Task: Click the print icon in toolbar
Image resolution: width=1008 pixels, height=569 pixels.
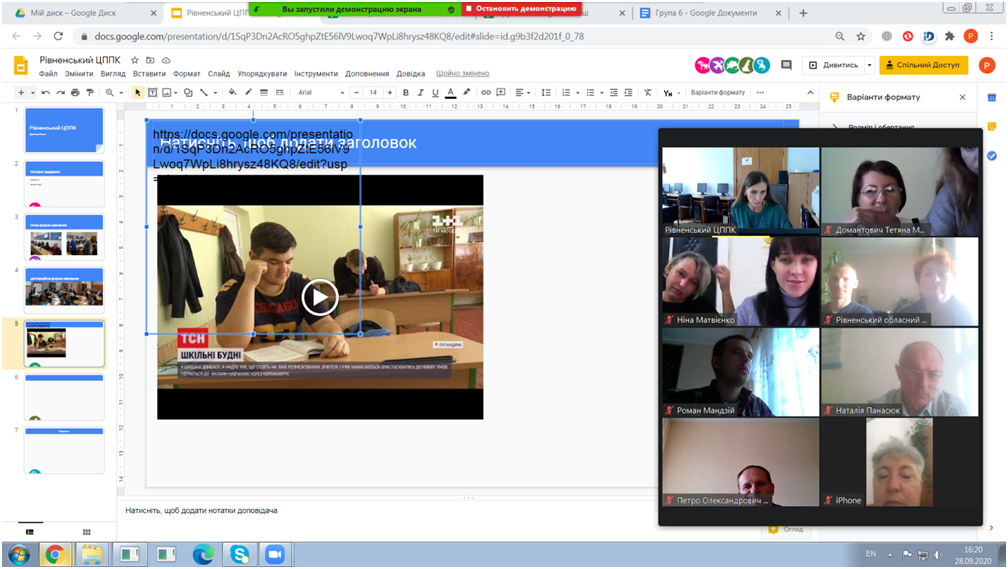Action: 75,92
